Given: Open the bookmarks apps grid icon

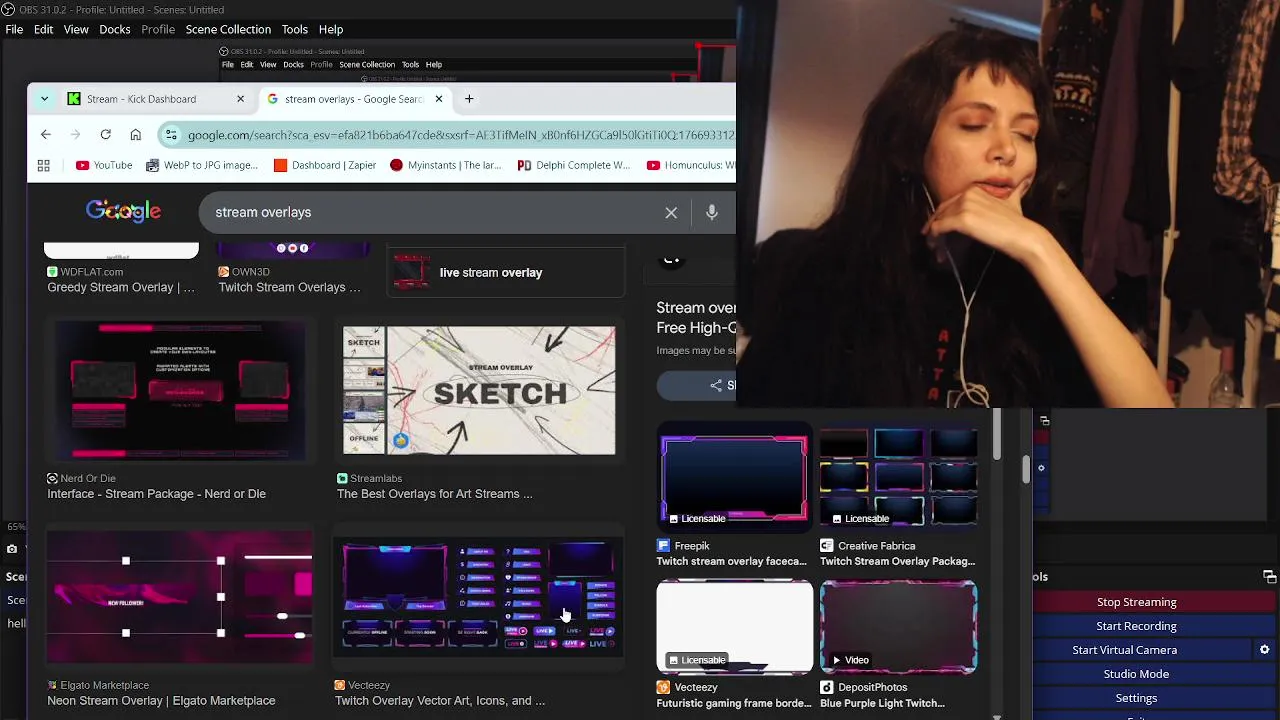Looking at the screenshot, I should point(43,165).
